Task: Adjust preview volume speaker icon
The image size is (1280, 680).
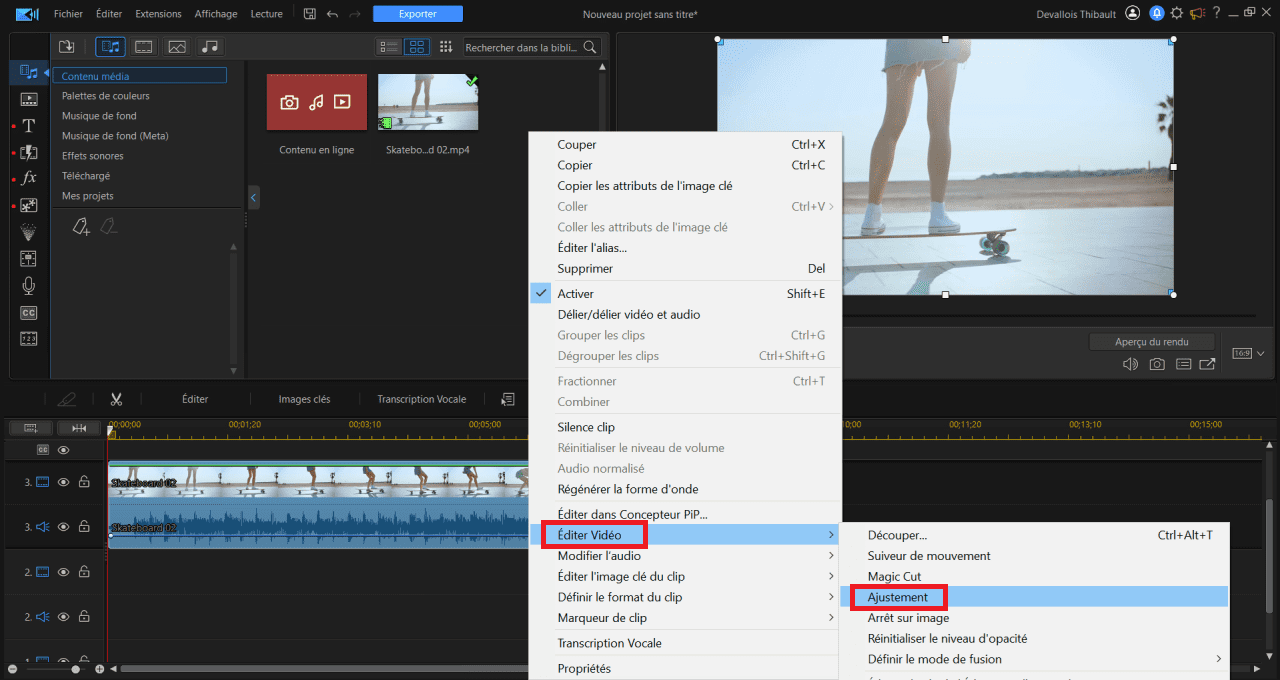Action: tap(1130, 364)
